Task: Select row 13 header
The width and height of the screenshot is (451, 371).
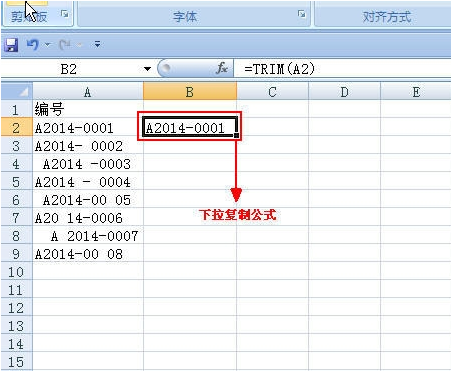Action: [x=17, y=325]
